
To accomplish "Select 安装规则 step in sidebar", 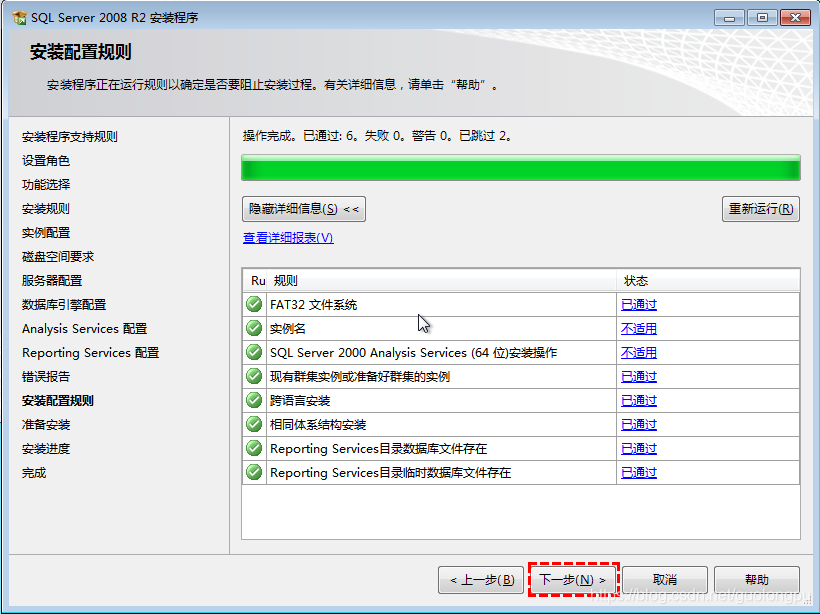I will (46, 209).
